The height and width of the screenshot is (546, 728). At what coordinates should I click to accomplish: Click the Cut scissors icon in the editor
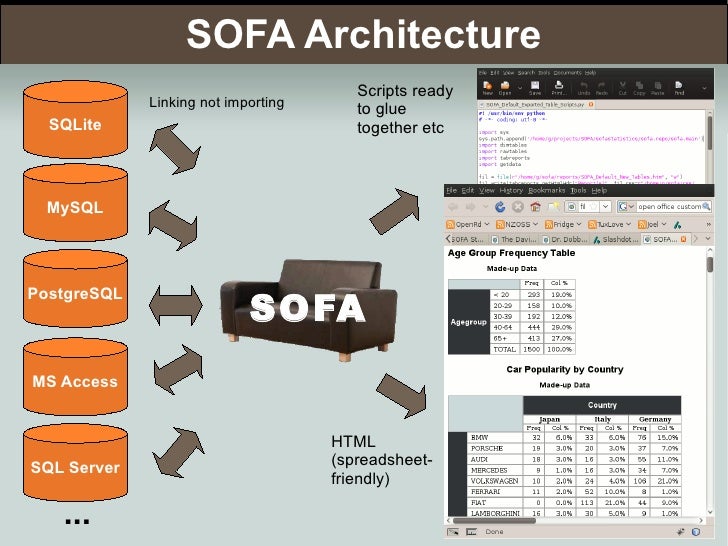(623, 85)
